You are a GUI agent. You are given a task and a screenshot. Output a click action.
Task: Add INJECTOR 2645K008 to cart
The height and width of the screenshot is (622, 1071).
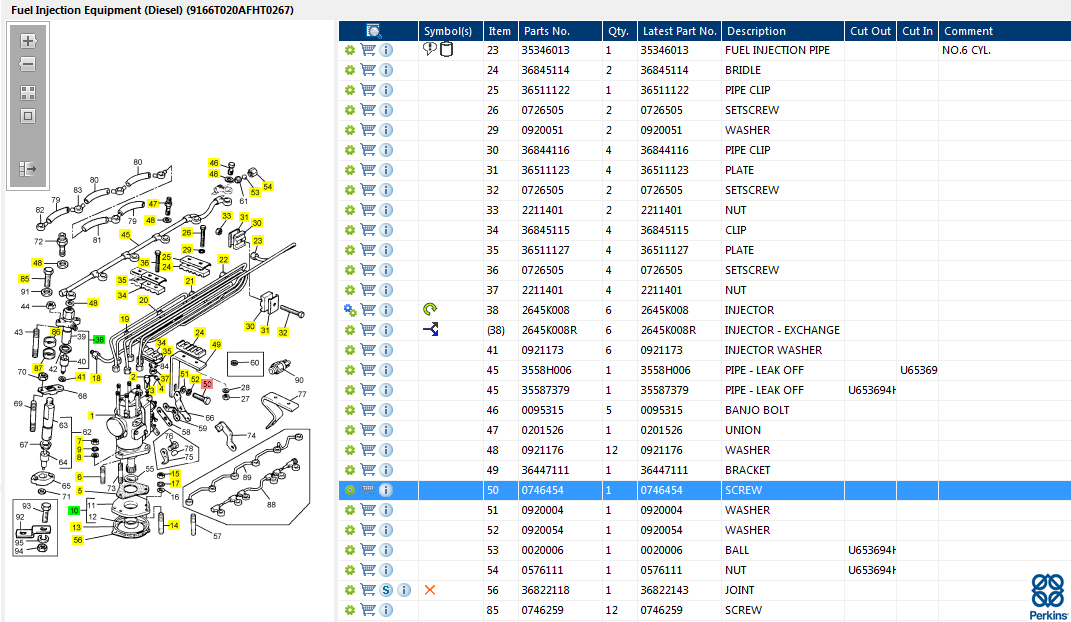tap(368, 310)
